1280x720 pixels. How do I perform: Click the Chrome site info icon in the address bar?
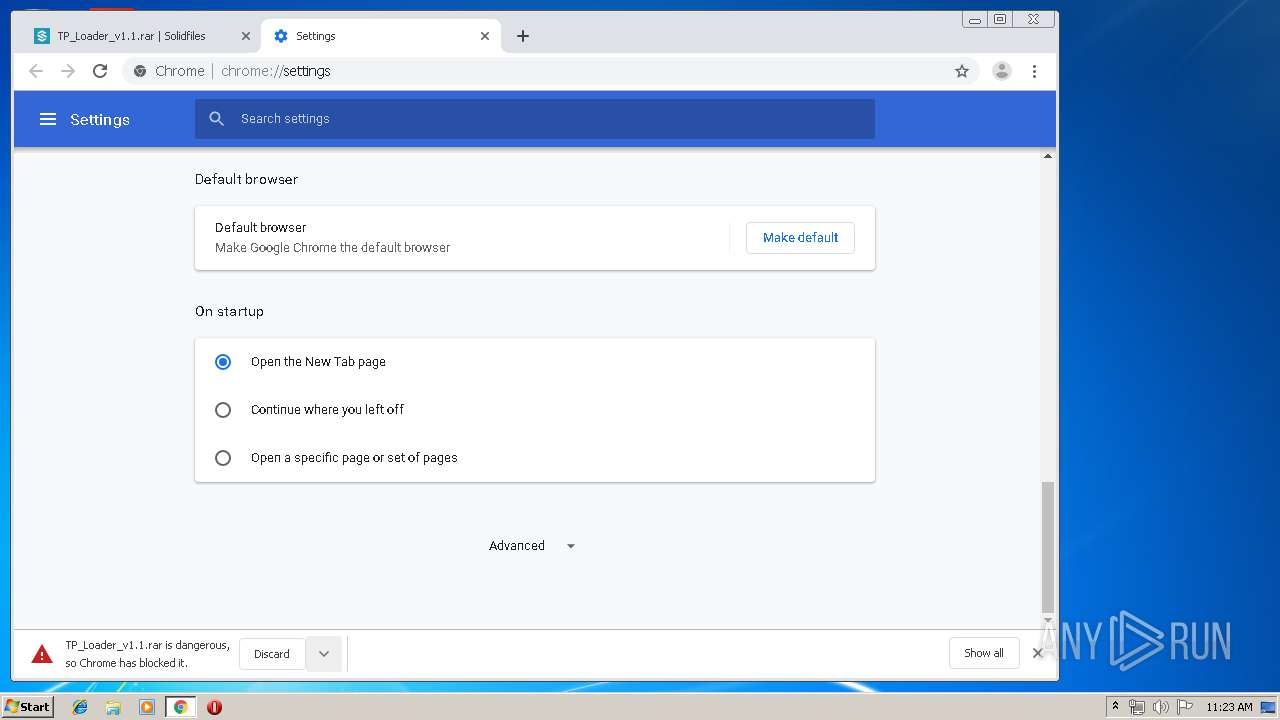coord(140,71)
